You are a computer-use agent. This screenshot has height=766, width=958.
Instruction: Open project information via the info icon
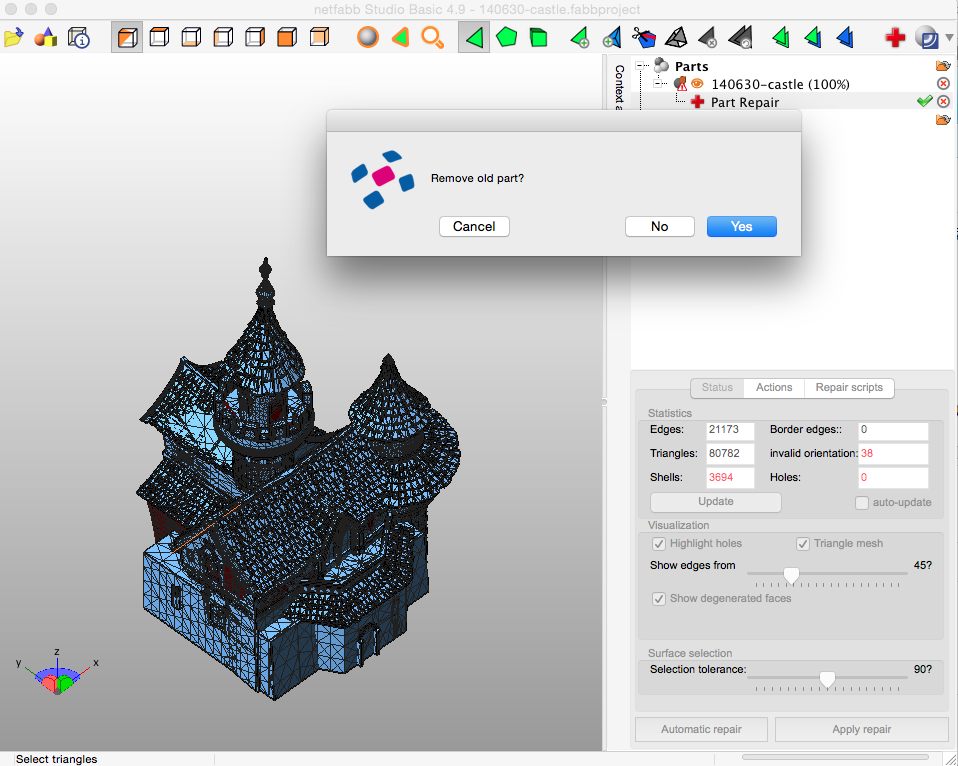(x=79, y=37)
